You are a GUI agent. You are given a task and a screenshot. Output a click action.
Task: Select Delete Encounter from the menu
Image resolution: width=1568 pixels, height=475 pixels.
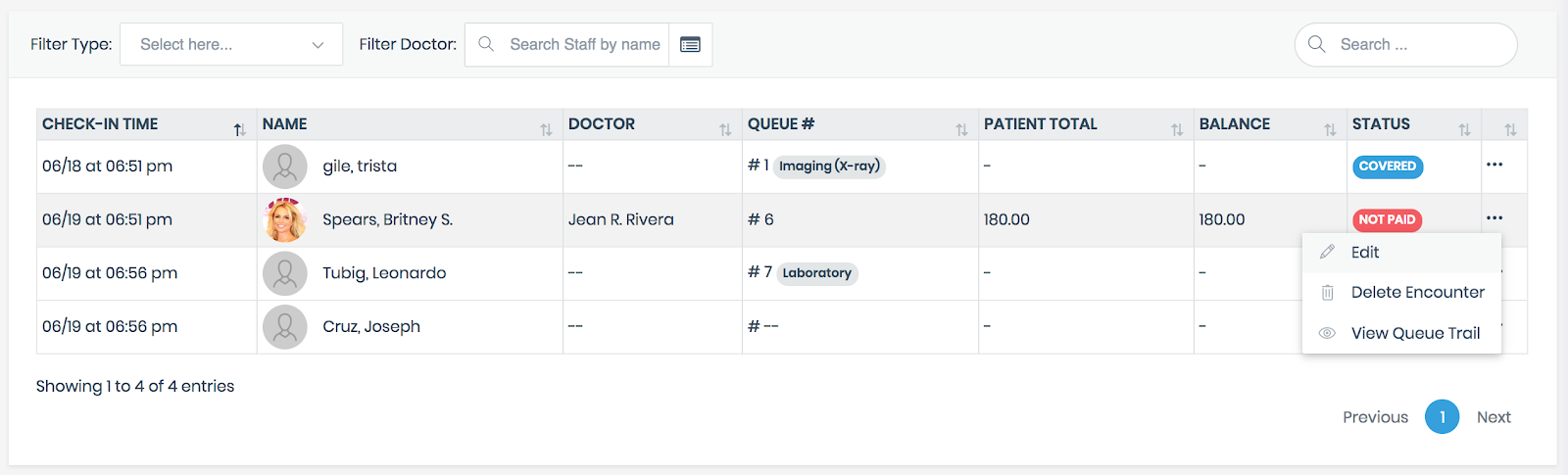pyautogui.click(x=1416, y=292)
